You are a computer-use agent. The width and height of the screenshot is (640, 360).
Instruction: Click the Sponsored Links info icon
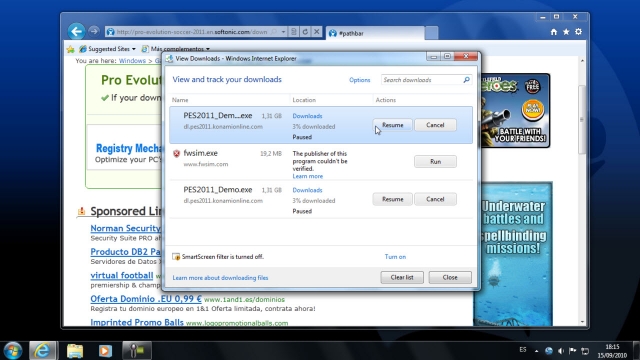tap(82, 211)
